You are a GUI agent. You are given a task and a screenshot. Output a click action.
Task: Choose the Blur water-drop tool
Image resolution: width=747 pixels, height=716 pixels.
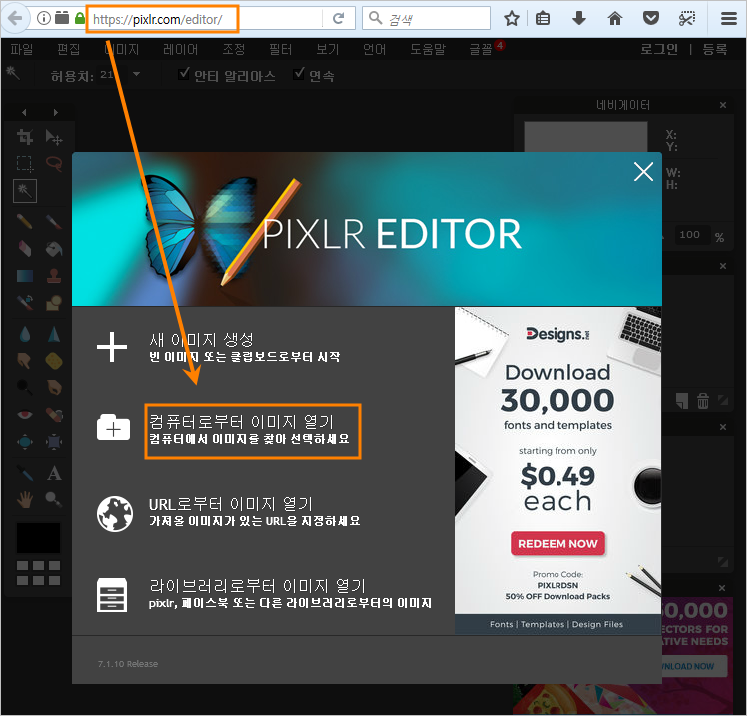tap(25, 334)
